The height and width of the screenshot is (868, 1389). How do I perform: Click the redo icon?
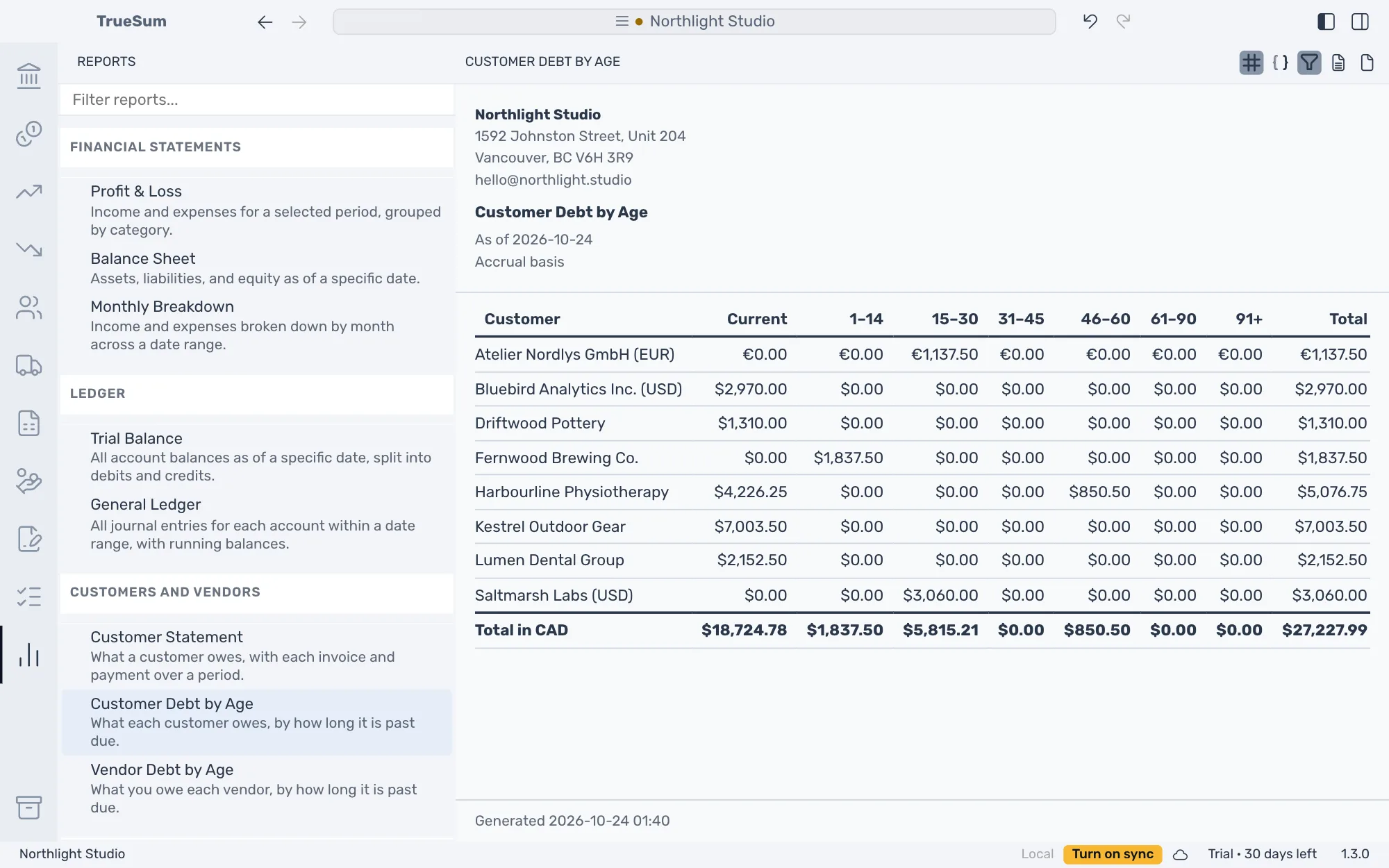[x=1123, y=22]
